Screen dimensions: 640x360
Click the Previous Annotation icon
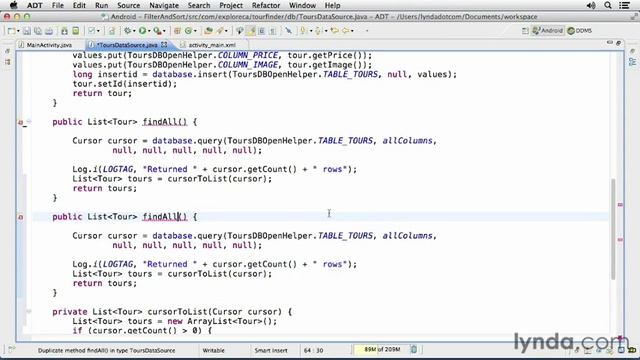318,31
